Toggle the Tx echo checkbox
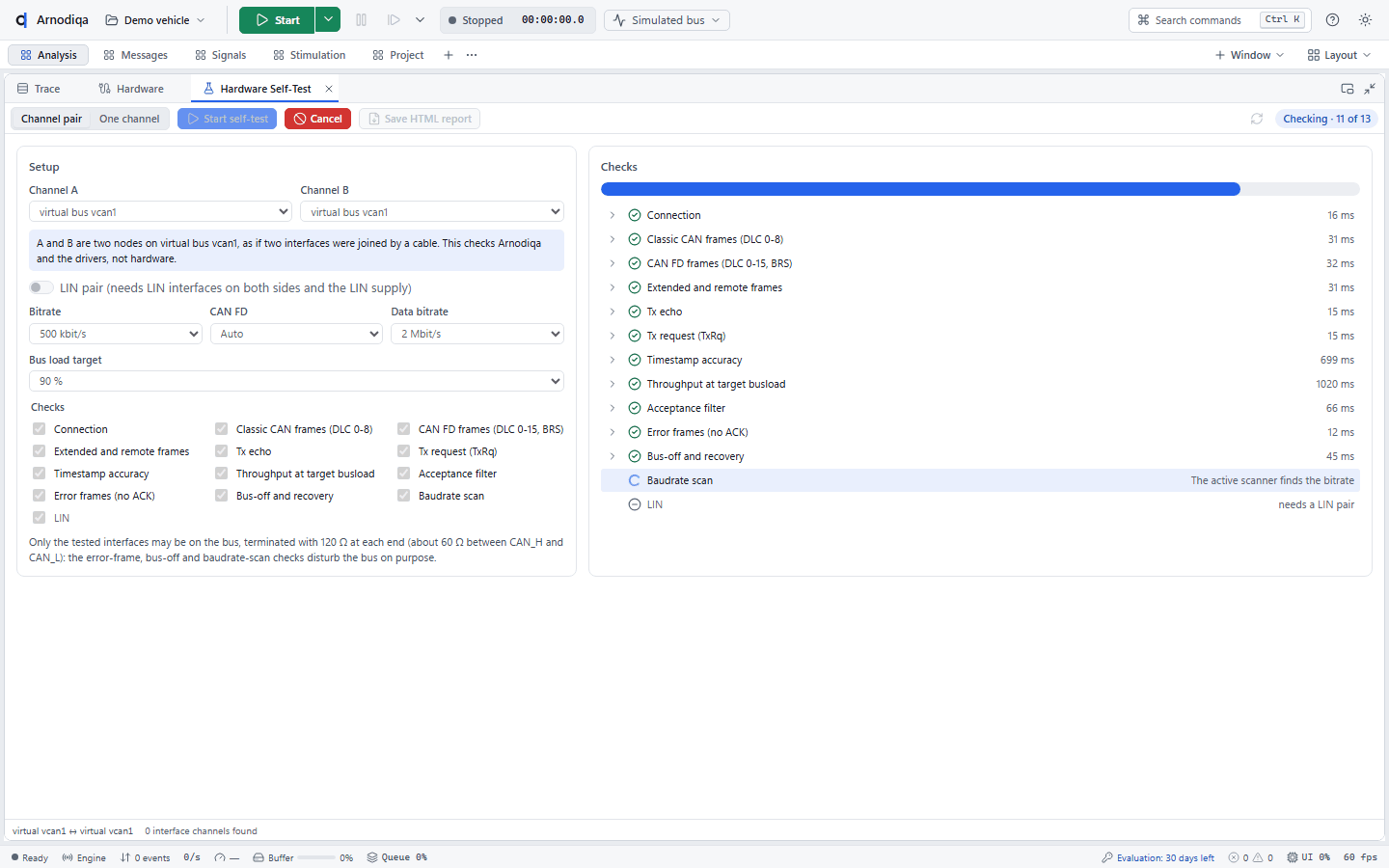Screen dimensions: 1389x868 pos(221,451)
